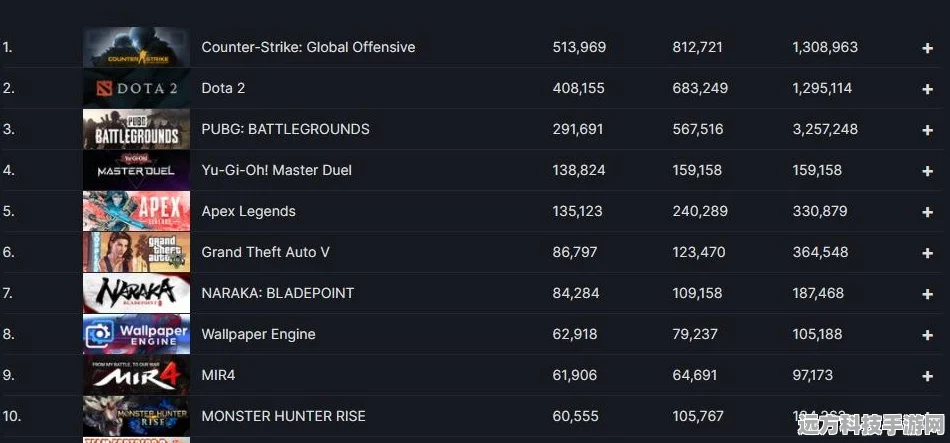The width and height of the screenshot is (950, 443).
Task: Expand the Apex Legends row plus icon
Action: point(927,212)
